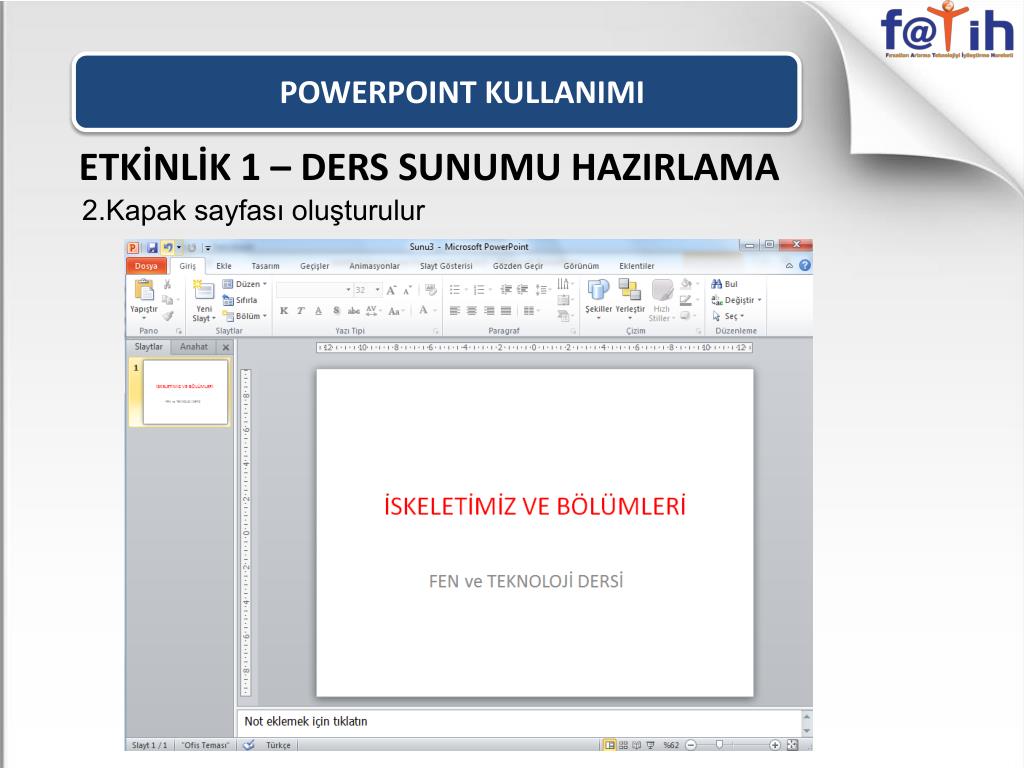Toggle align text right

click(x=489, y=311)
